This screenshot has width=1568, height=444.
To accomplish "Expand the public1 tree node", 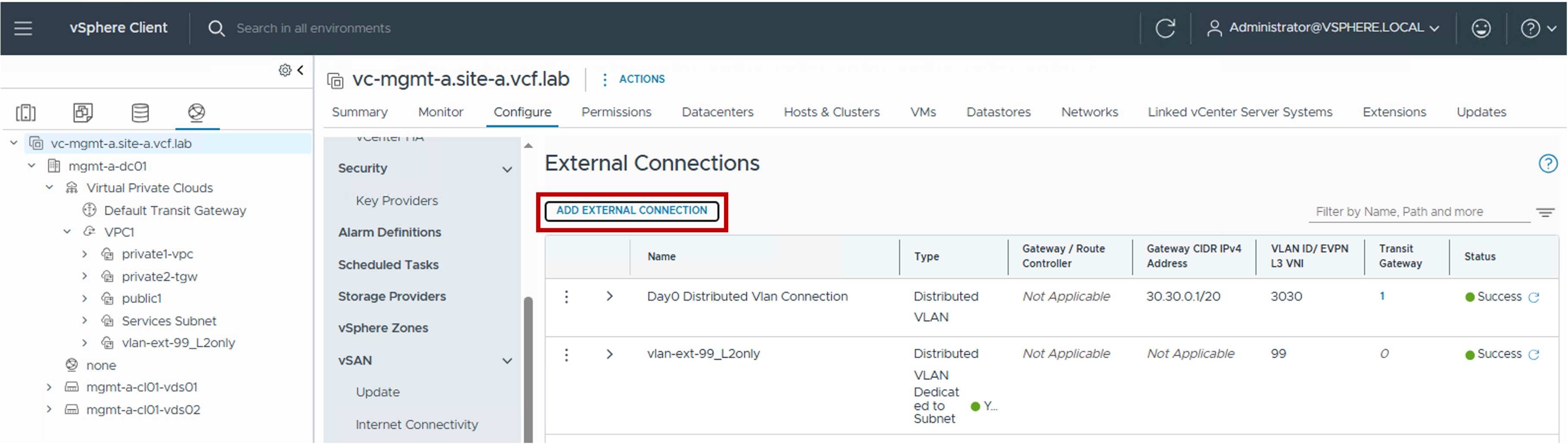I will pos(84,298).
